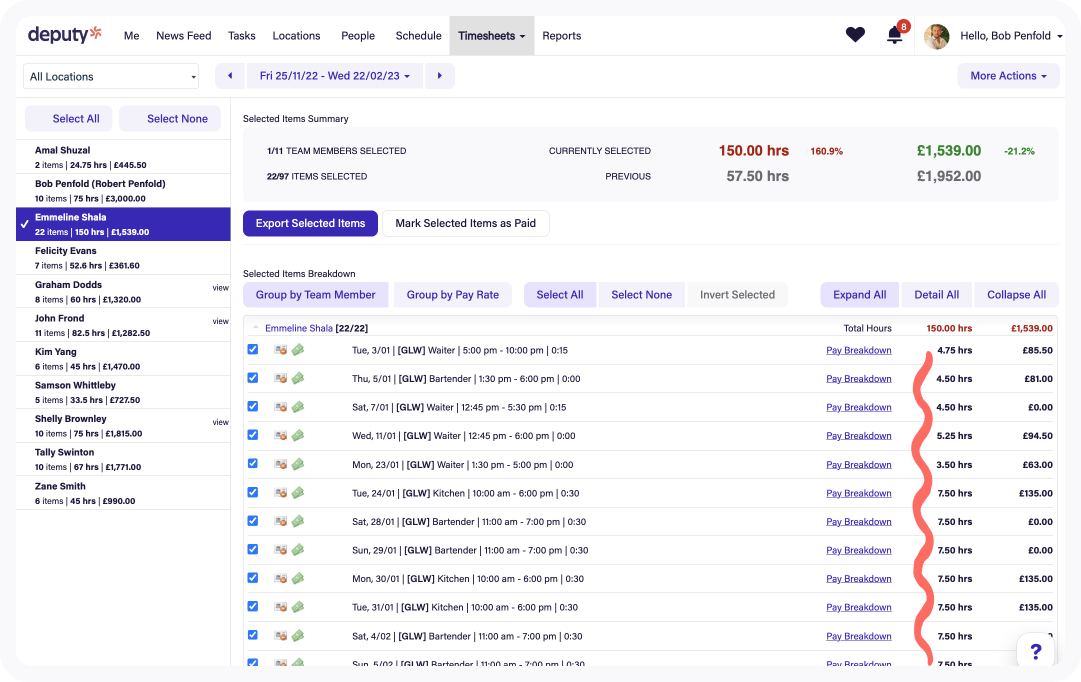The width and height of the screenshot is (1081, 682).
Task: Click the previous date range arrow
Action: click(229, 75)
